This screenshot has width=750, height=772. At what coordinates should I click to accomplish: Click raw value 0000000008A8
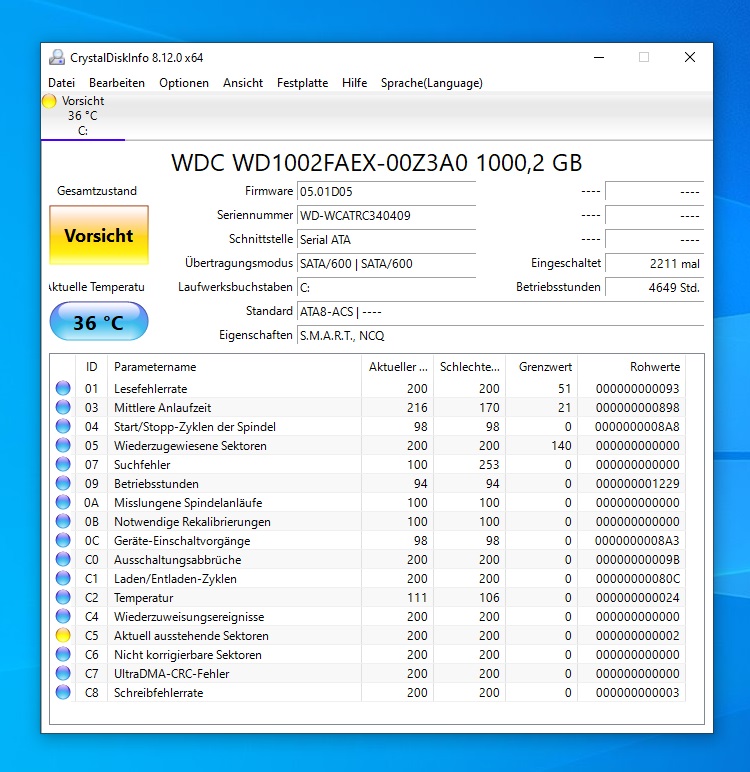(x=637, y=427)
